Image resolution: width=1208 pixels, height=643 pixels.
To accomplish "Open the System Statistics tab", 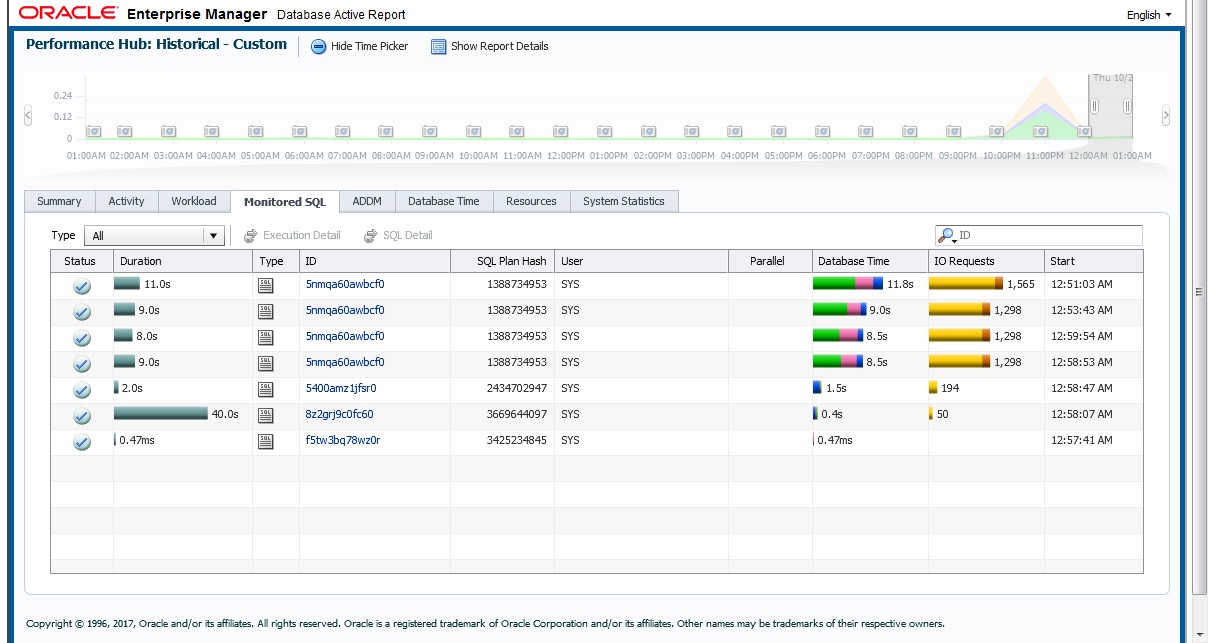I will (623, 201).
